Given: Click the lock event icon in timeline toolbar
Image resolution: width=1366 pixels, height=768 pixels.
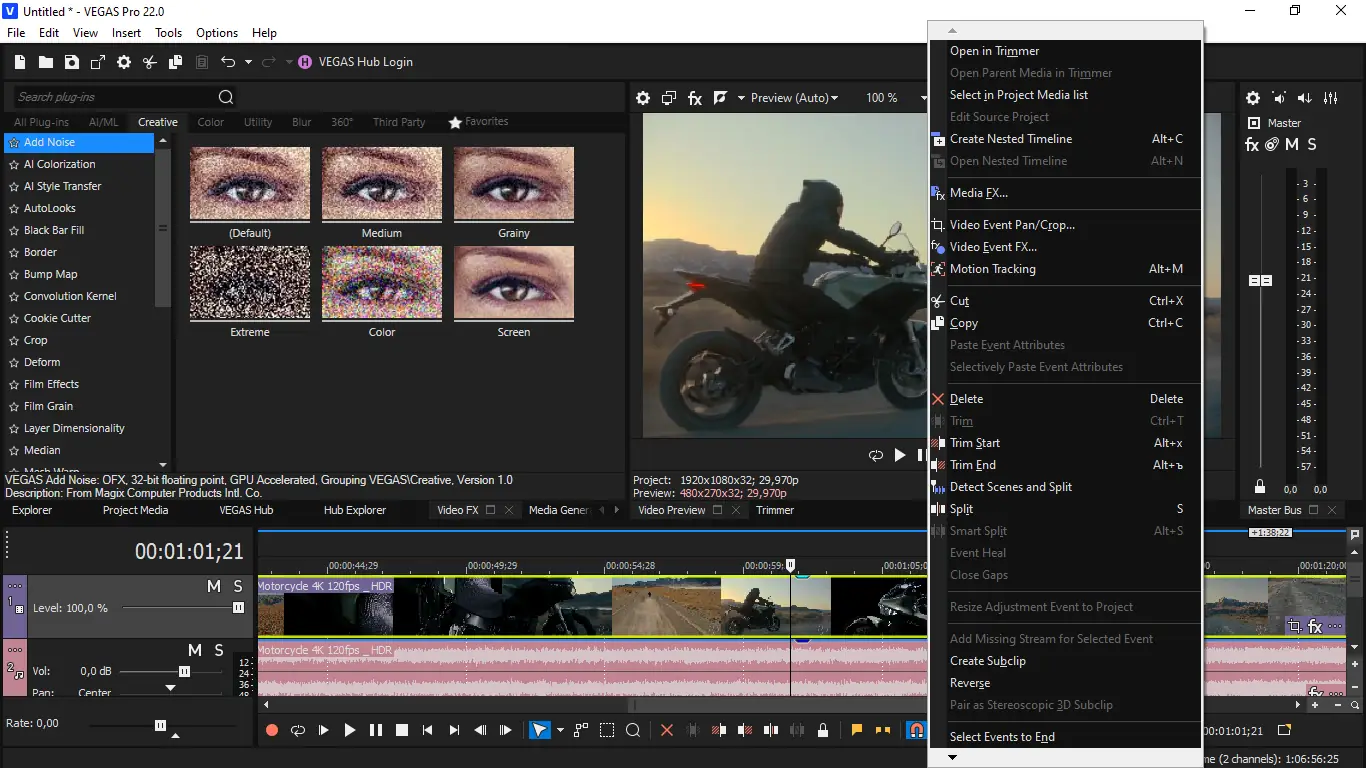Looking at the screenshot, I should [823, 731].
